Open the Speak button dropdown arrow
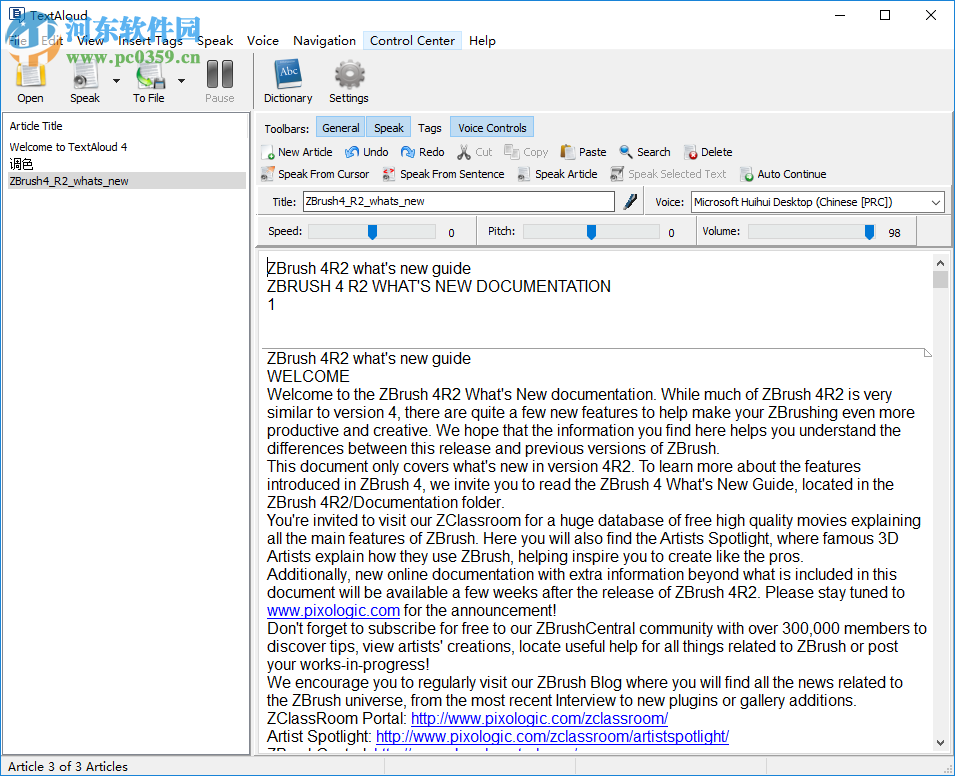Image resolution: width=955 pixels, height=776 pixels. tap(115, 80)
